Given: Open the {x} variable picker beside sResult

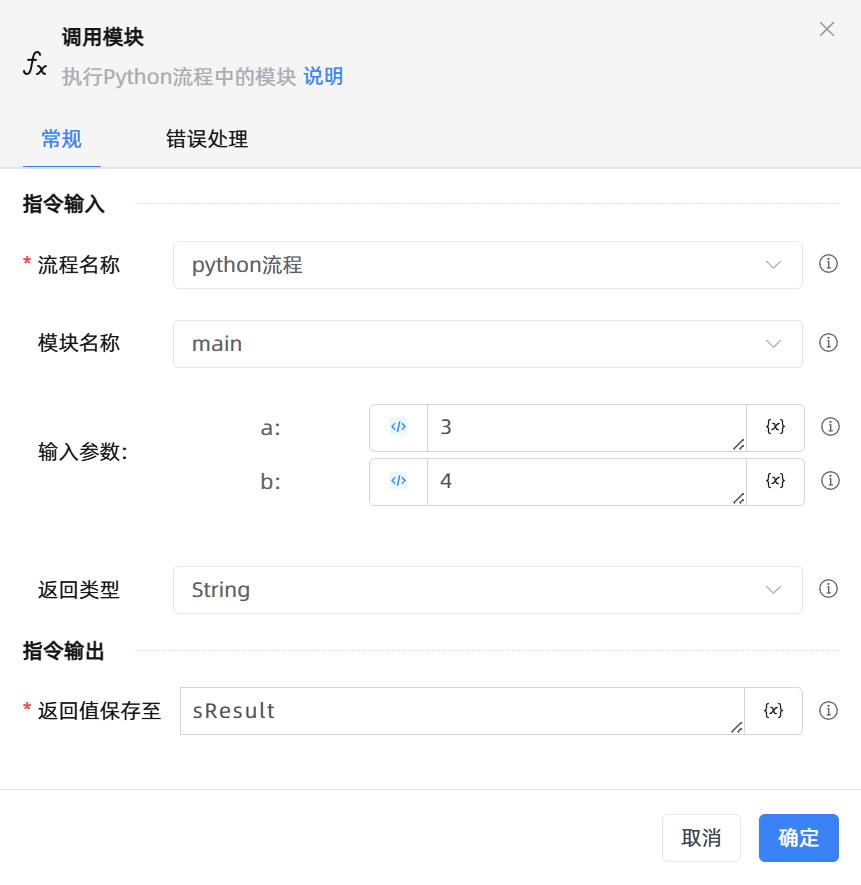Looking at the screenshot, I should [x=774, y=711].
